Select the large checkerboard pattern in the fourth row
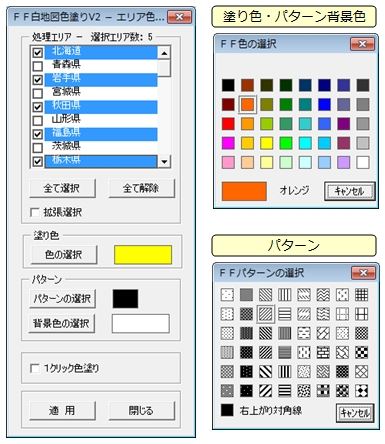Viewport: 385px width, 444px height. coord(362,352)
